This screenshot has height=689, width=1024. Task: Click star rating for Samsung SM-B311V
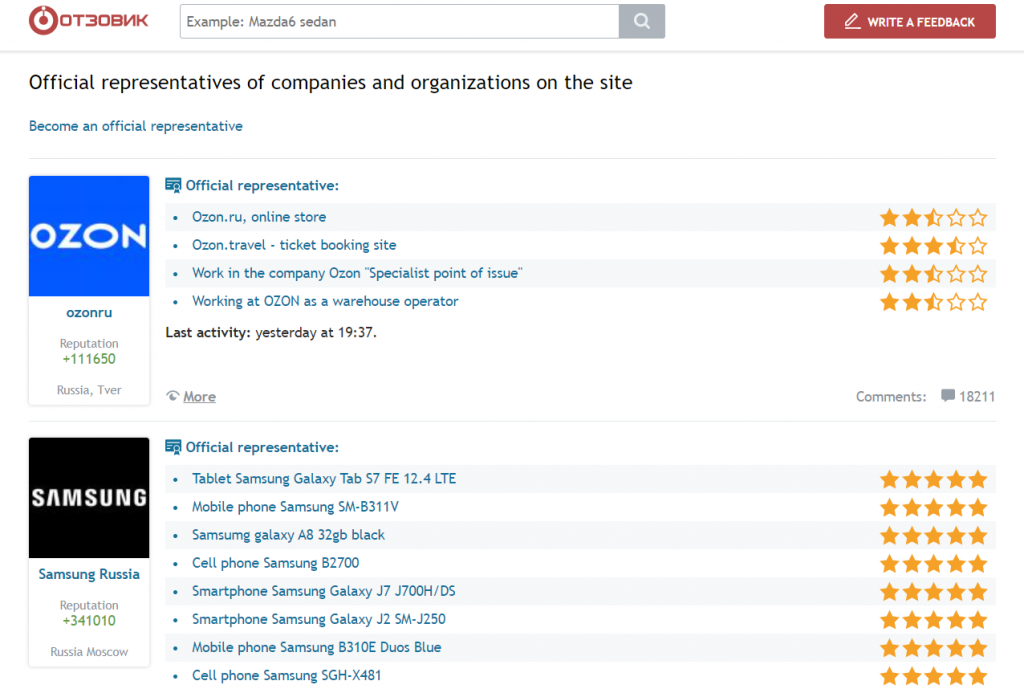tap(933, 507)
